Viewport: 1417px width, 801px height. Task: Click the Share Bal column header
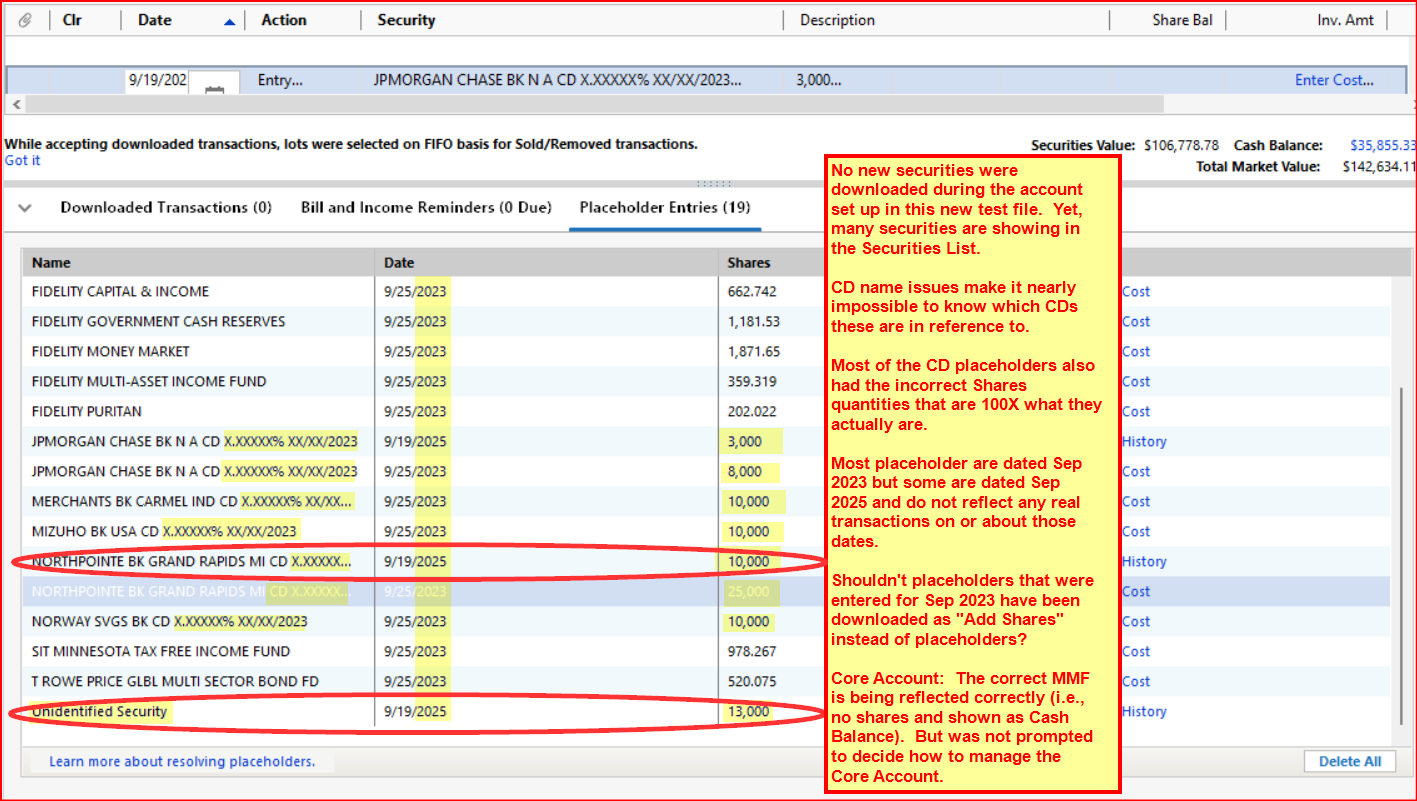pos(1183,20)
